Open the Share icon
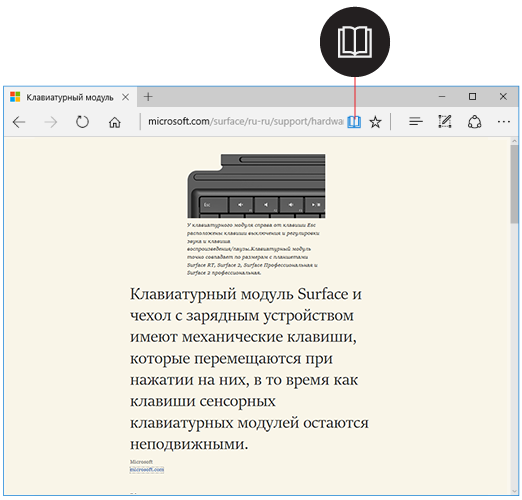Image resolution: width=522 pixels, height=500 pixels. point(474,122)
